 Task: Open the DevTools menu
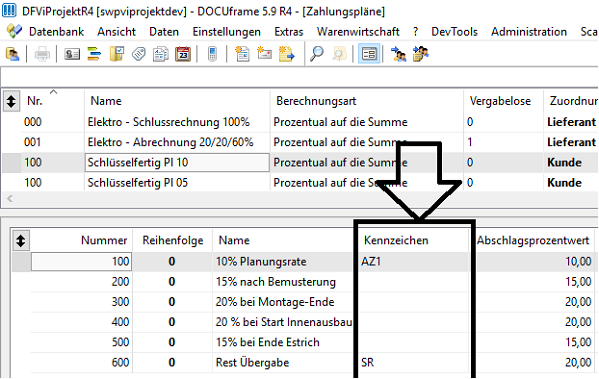pyautogui.click(x=455, y=32)
